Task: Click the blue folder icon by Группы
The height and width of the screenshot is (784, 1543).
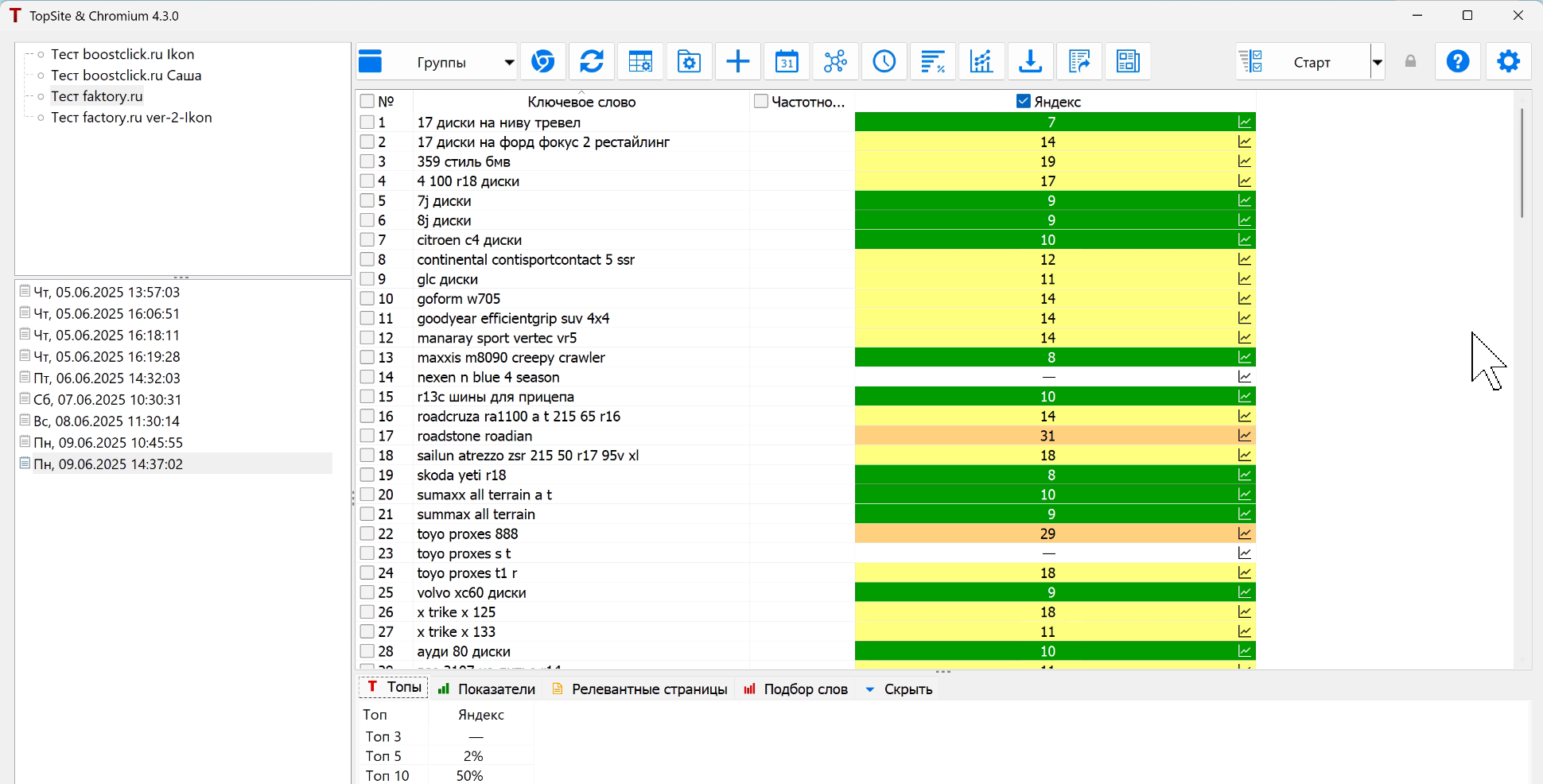Action: 371,61
